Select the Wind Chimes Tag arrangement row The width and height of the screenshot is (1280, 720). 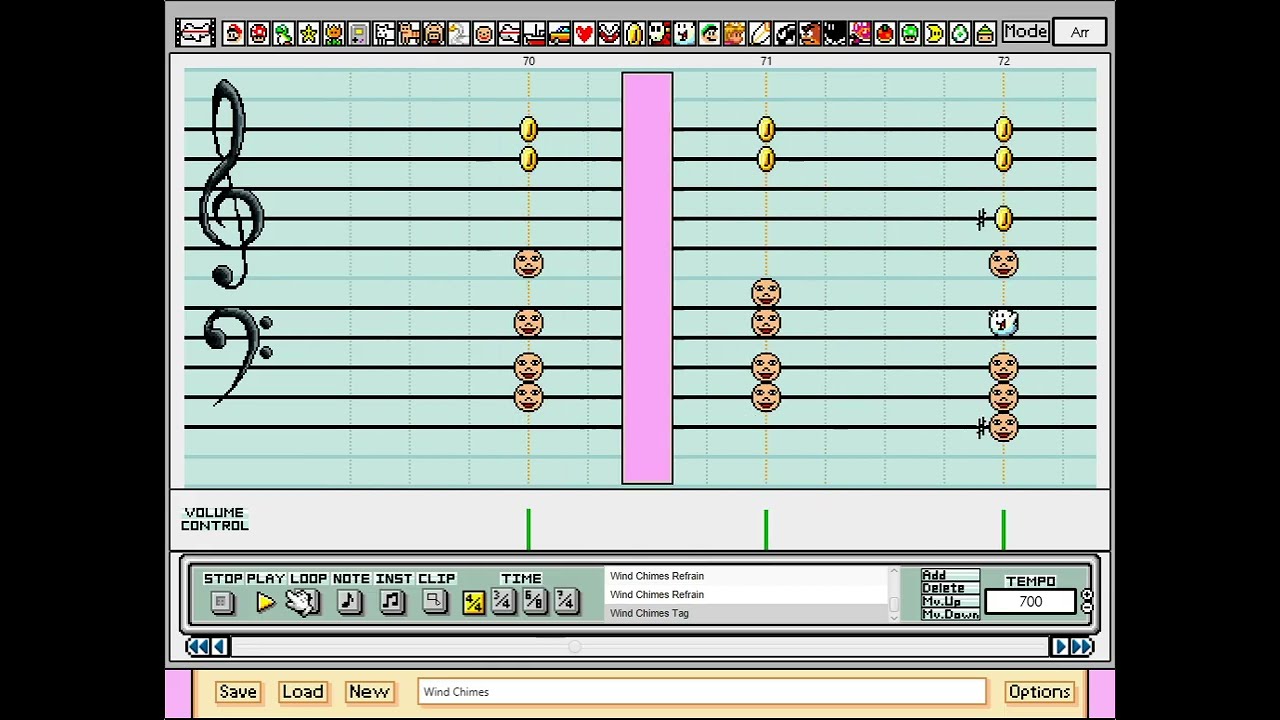pos(746,613)
